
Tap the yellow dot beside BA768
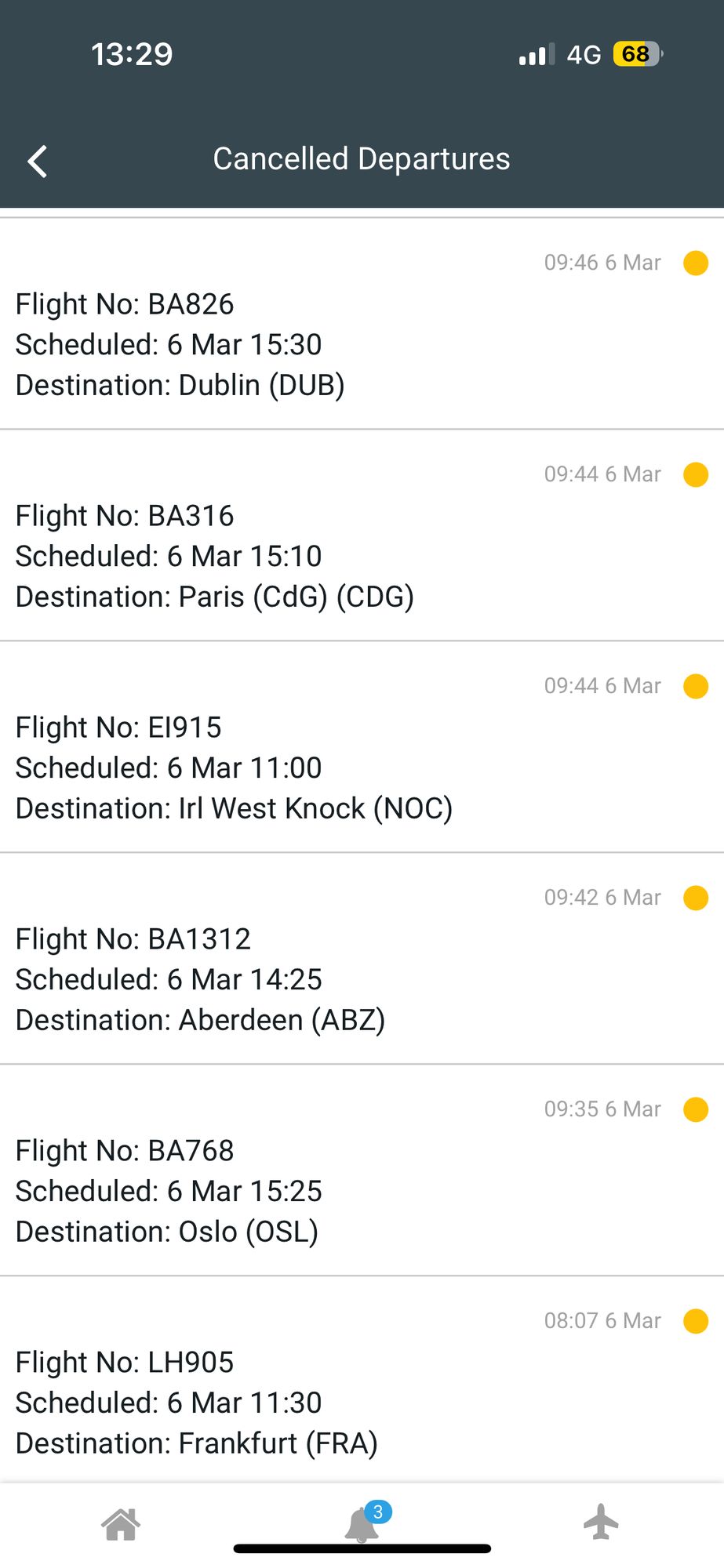click(696, 1109)
